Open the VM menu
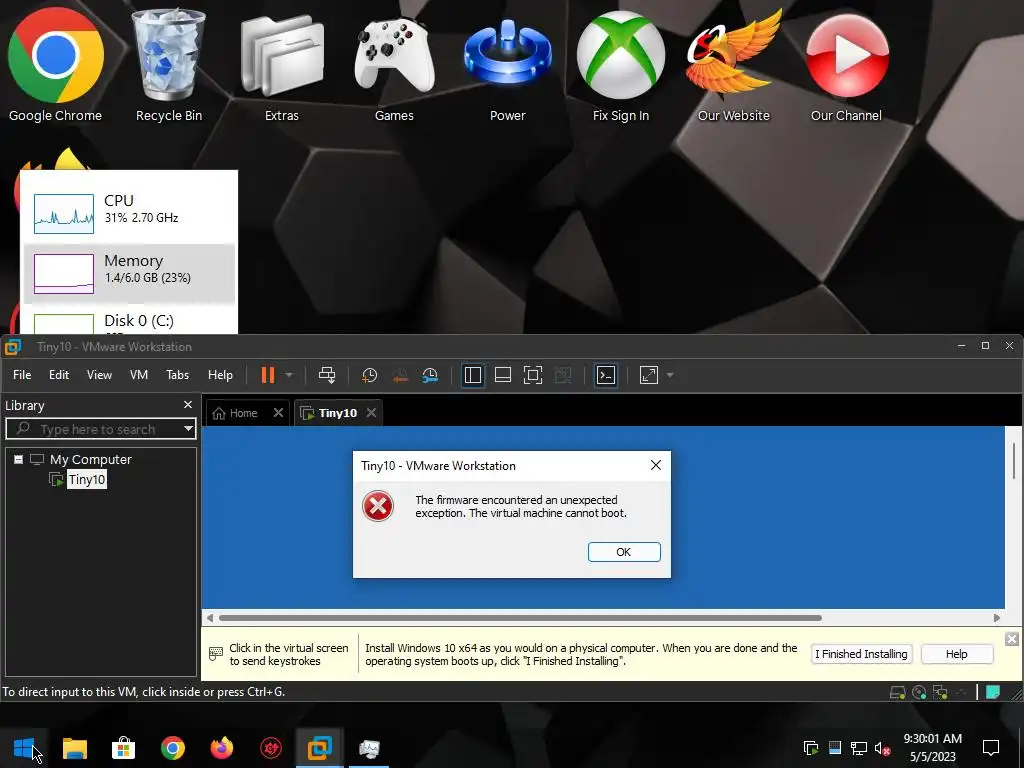 [138, 375]
